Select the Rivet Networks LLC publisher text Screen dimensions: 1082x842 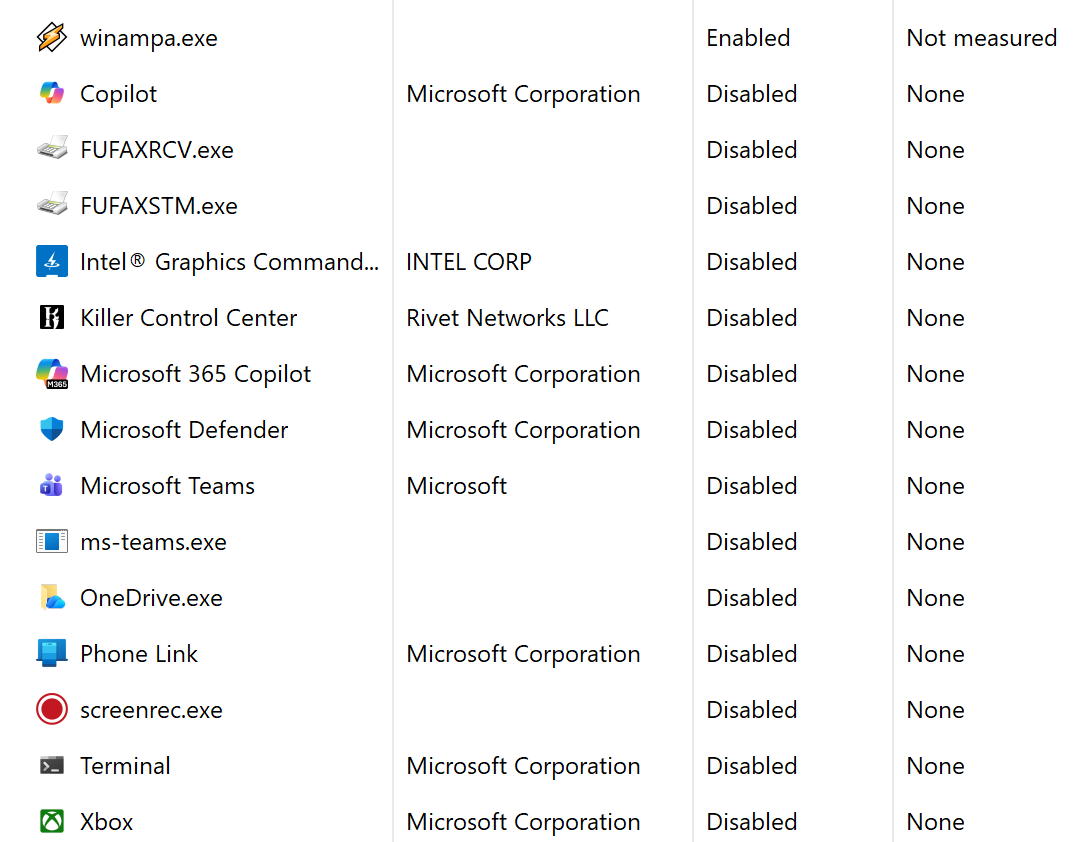point(507,318)
